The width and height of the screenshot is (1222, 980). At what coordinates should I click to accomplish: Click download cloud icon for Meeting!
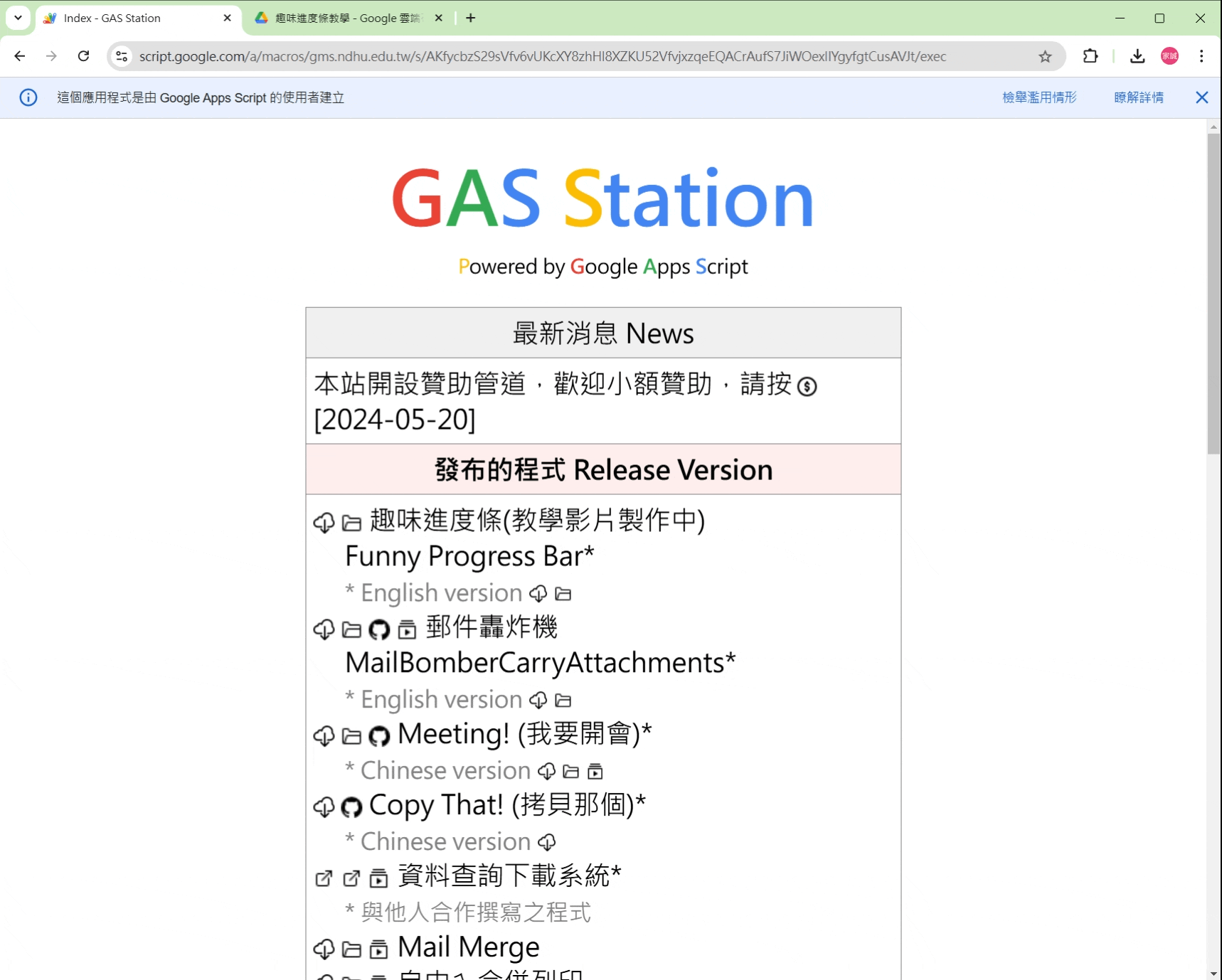click(324, 736)
